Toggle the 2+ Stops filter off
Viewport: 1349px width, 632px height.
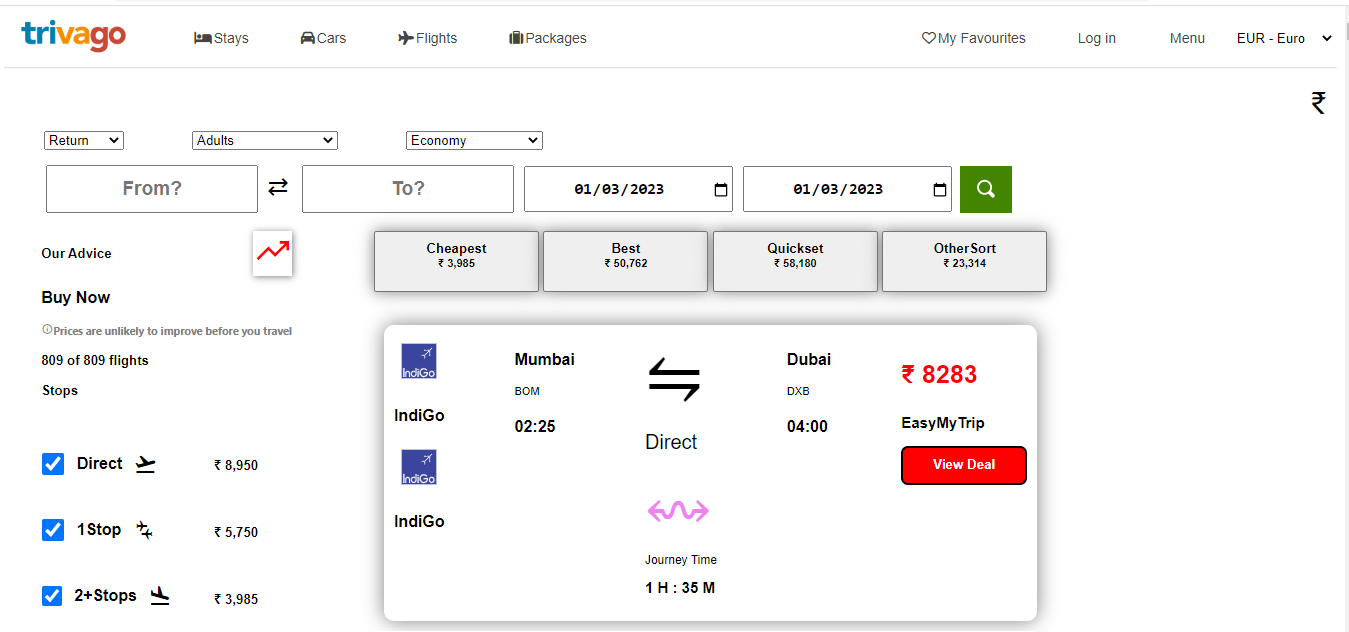pyautogui.click(x=52, y=595)
